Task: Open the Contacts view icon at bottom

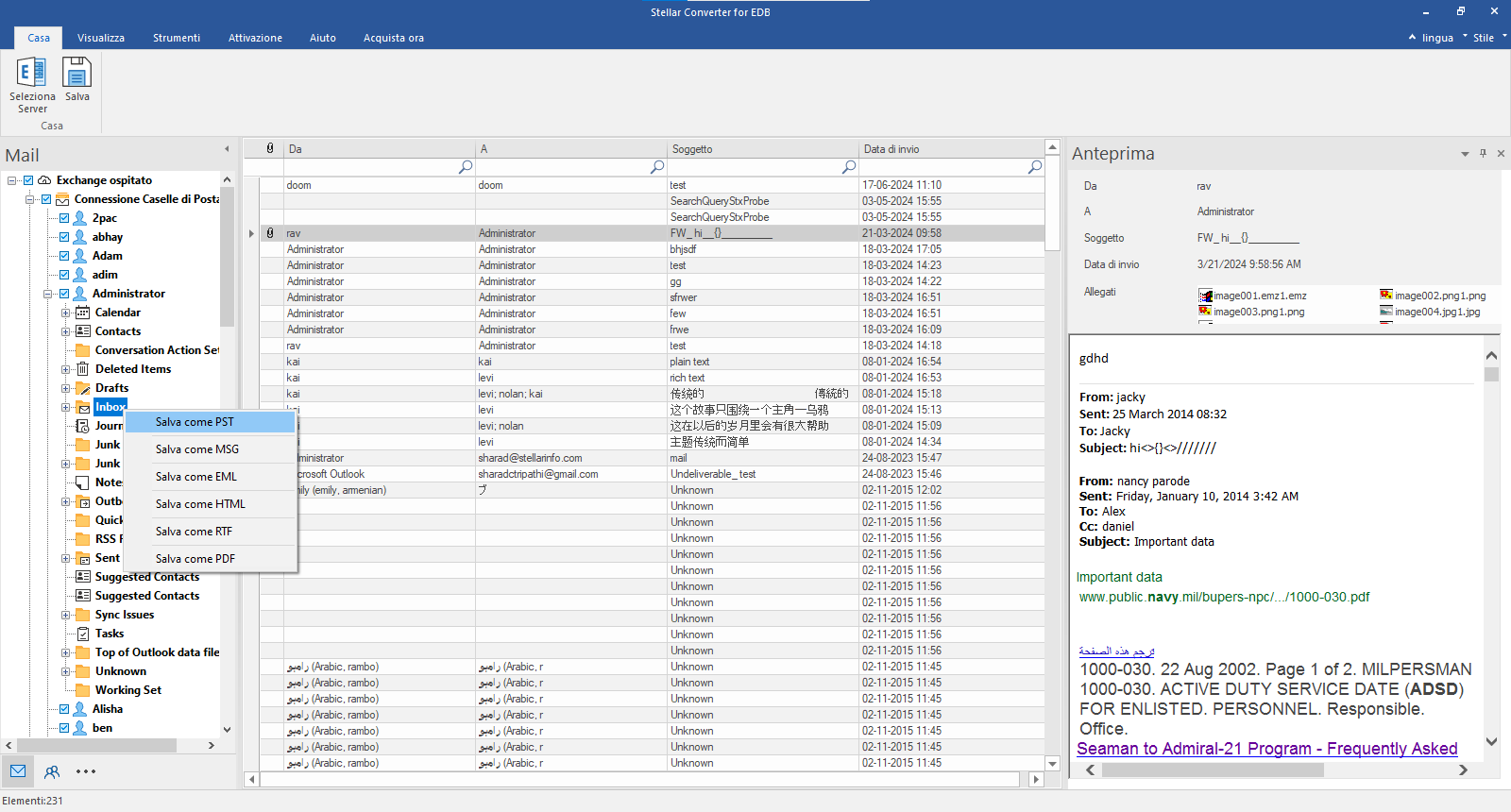Action: click(x=52, y=771)
